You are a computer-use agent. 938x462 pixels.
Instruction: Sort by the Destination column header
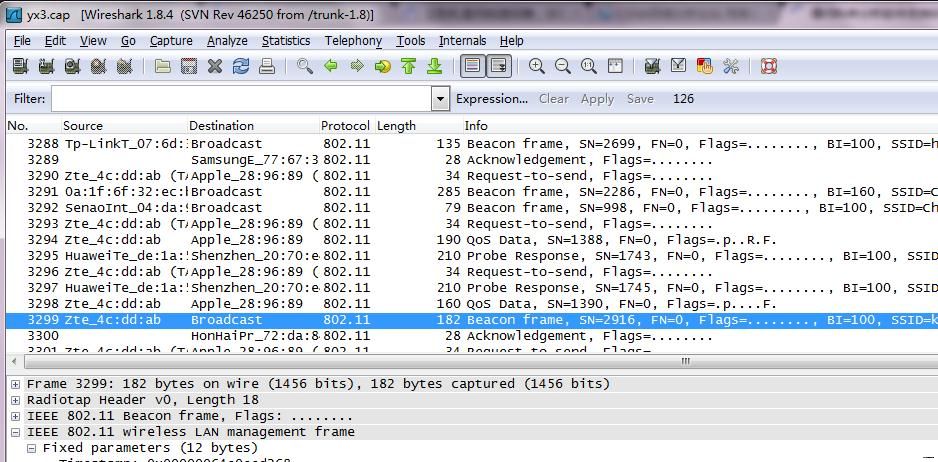253,126
